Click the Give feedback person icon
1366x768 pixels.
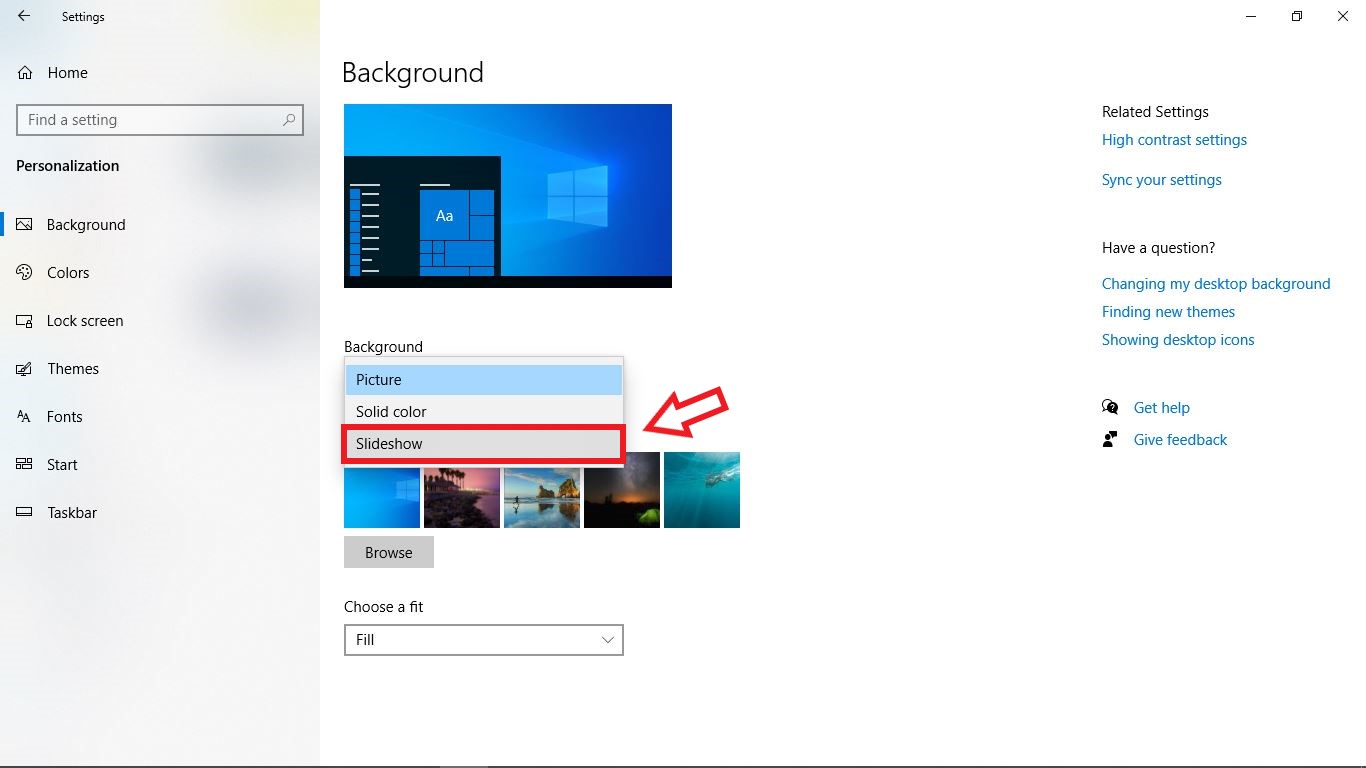point(1110,439)
